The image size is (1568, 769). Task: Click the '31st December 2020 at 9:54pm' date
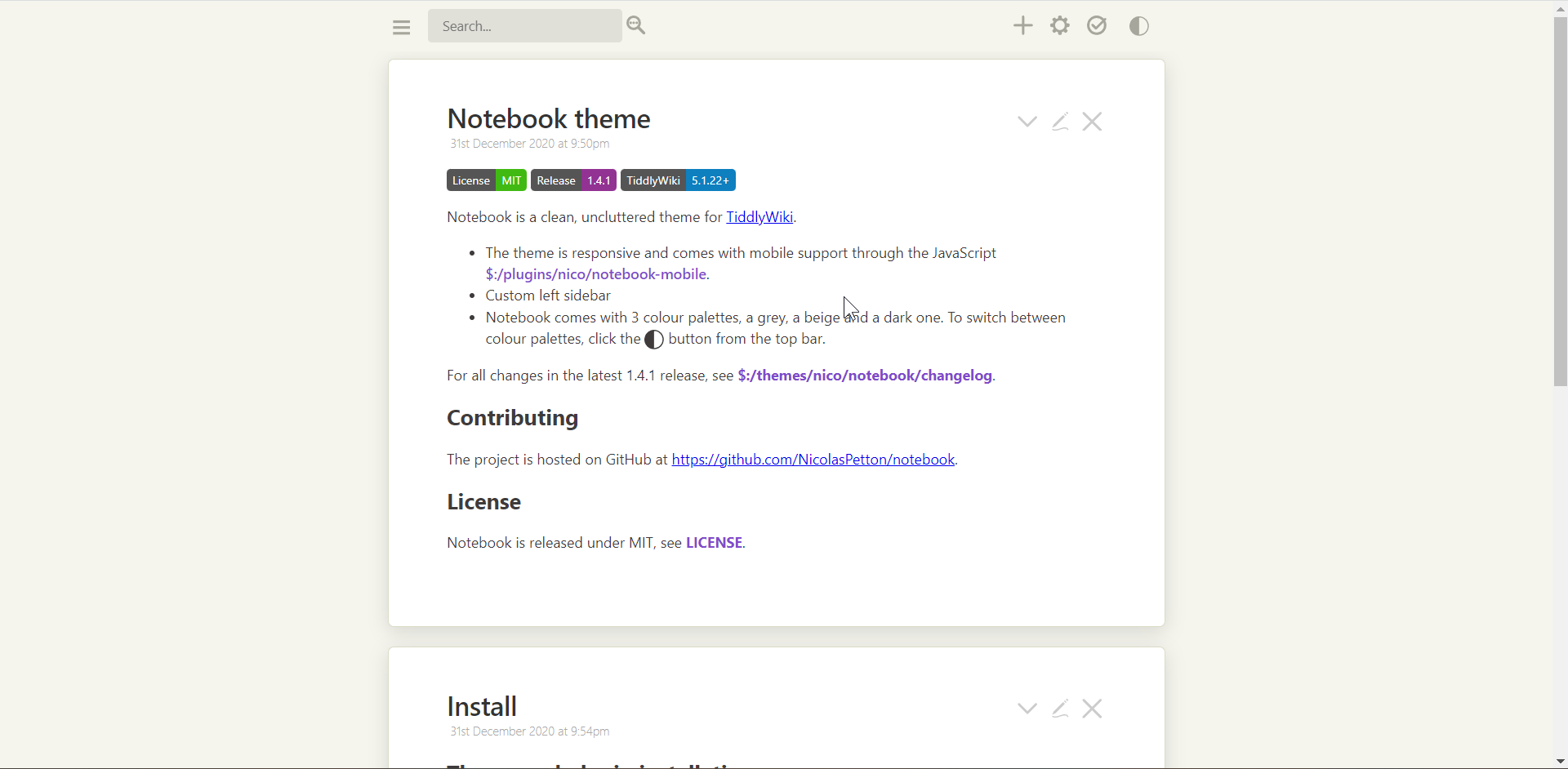pos(530,732)
